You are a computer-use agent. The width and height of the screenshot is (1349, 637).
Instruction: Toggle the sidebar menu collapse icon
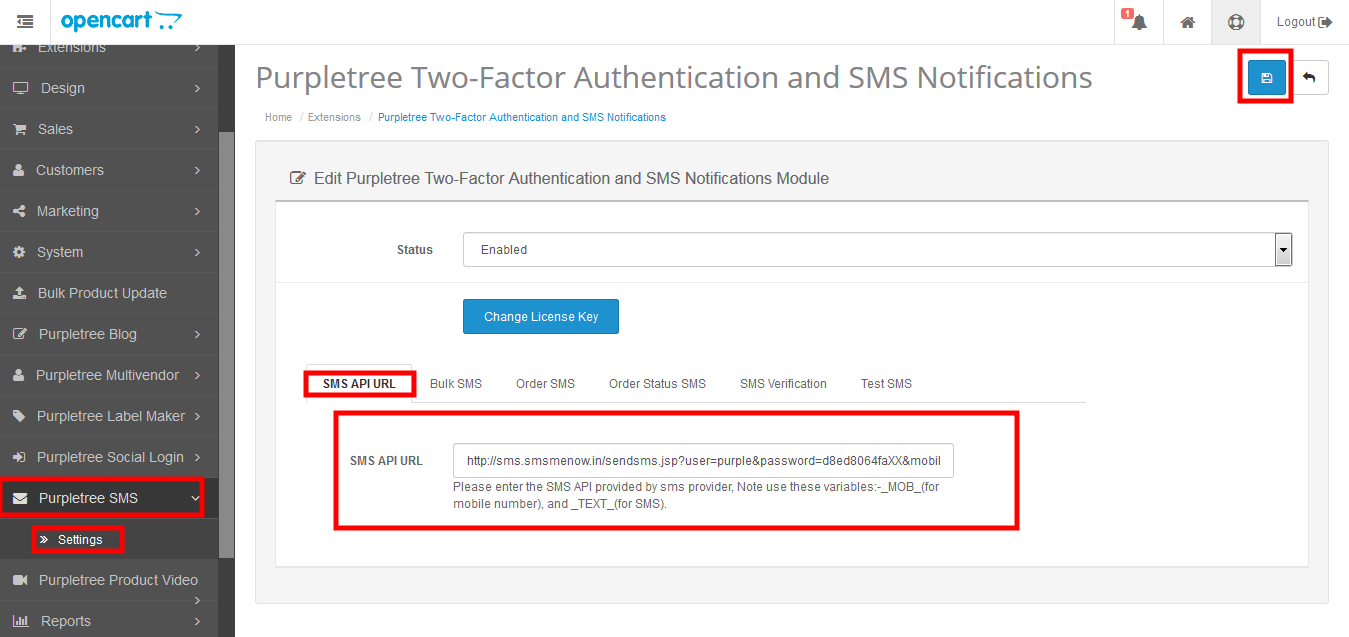point(26,22)
